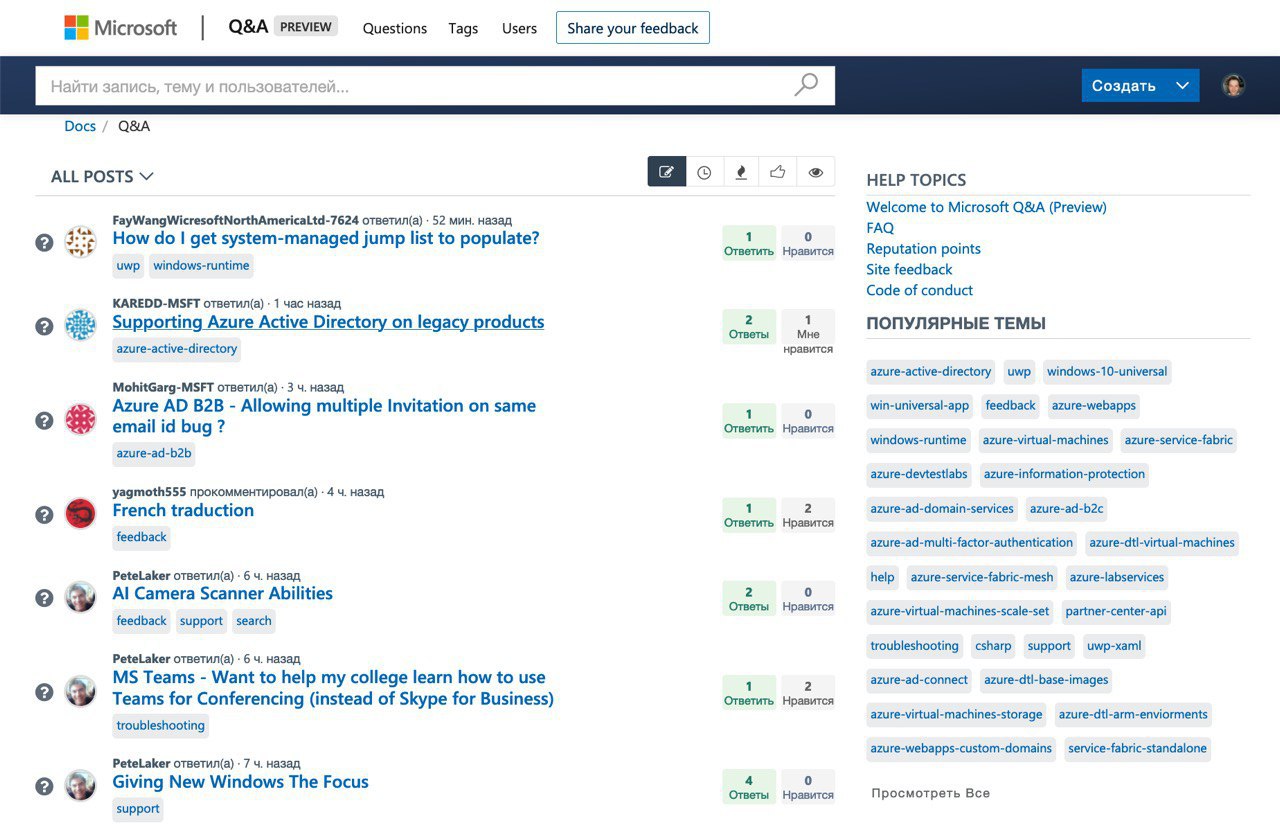Click the PREVIEW badge
The width and height of the screenshot is (1280, 826).
(x=306, y=27)
